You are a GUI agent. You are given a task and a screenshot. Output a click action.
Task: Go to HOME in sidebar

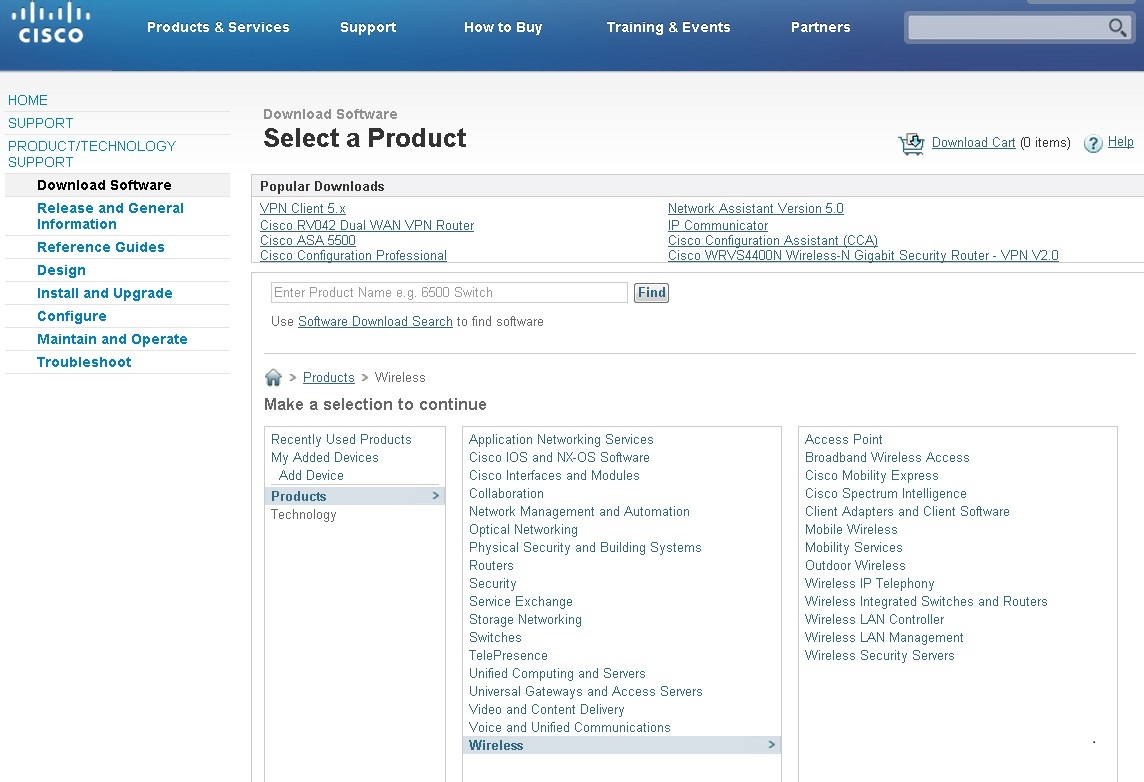tap(28, 100)
